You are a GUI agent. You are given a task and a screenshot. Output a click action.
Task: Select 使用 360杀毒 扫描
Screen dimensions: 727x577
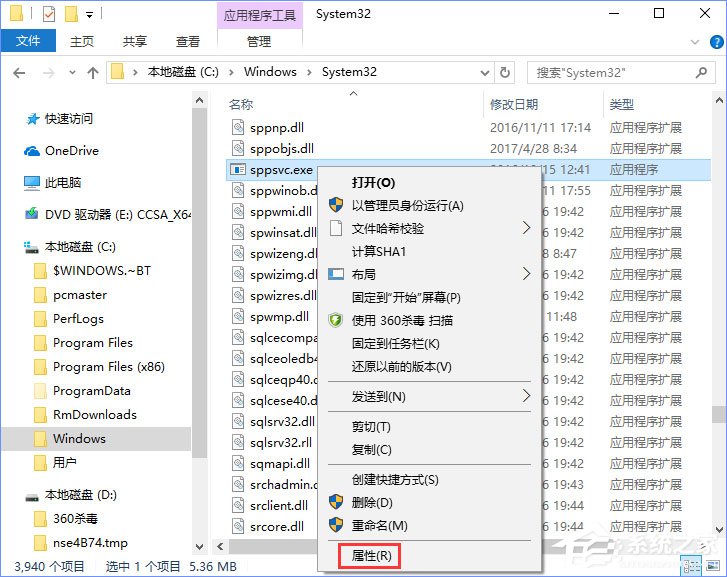429,321
